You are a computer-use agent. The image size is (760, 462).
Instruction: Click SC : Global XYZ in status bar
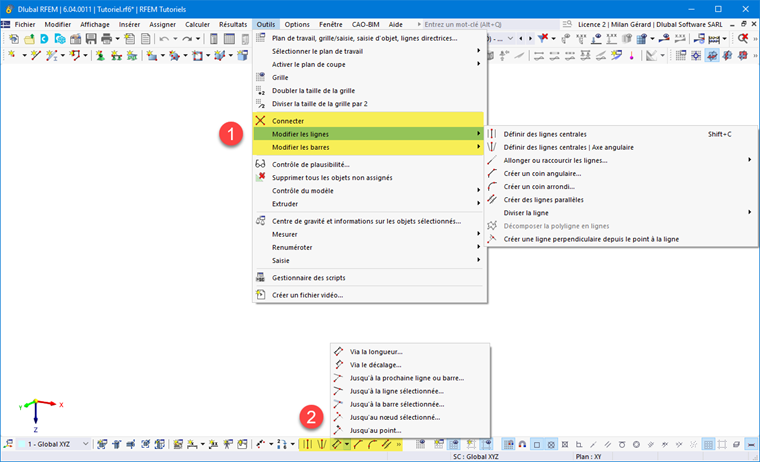coord(475,457)
